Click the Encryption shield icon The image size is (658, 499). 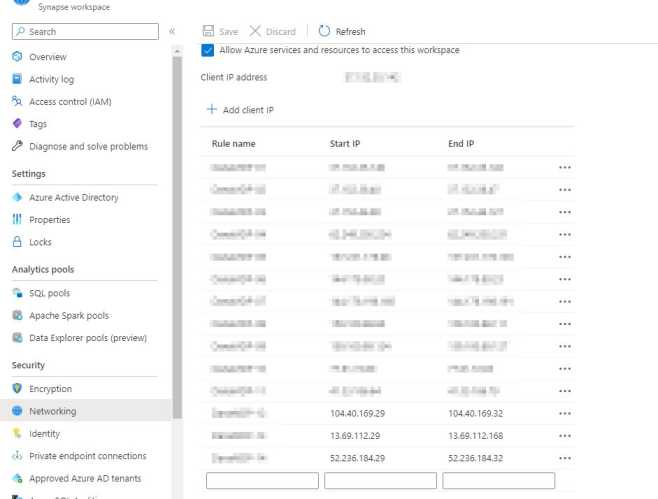pyautogui.click(x=17, y=388)
